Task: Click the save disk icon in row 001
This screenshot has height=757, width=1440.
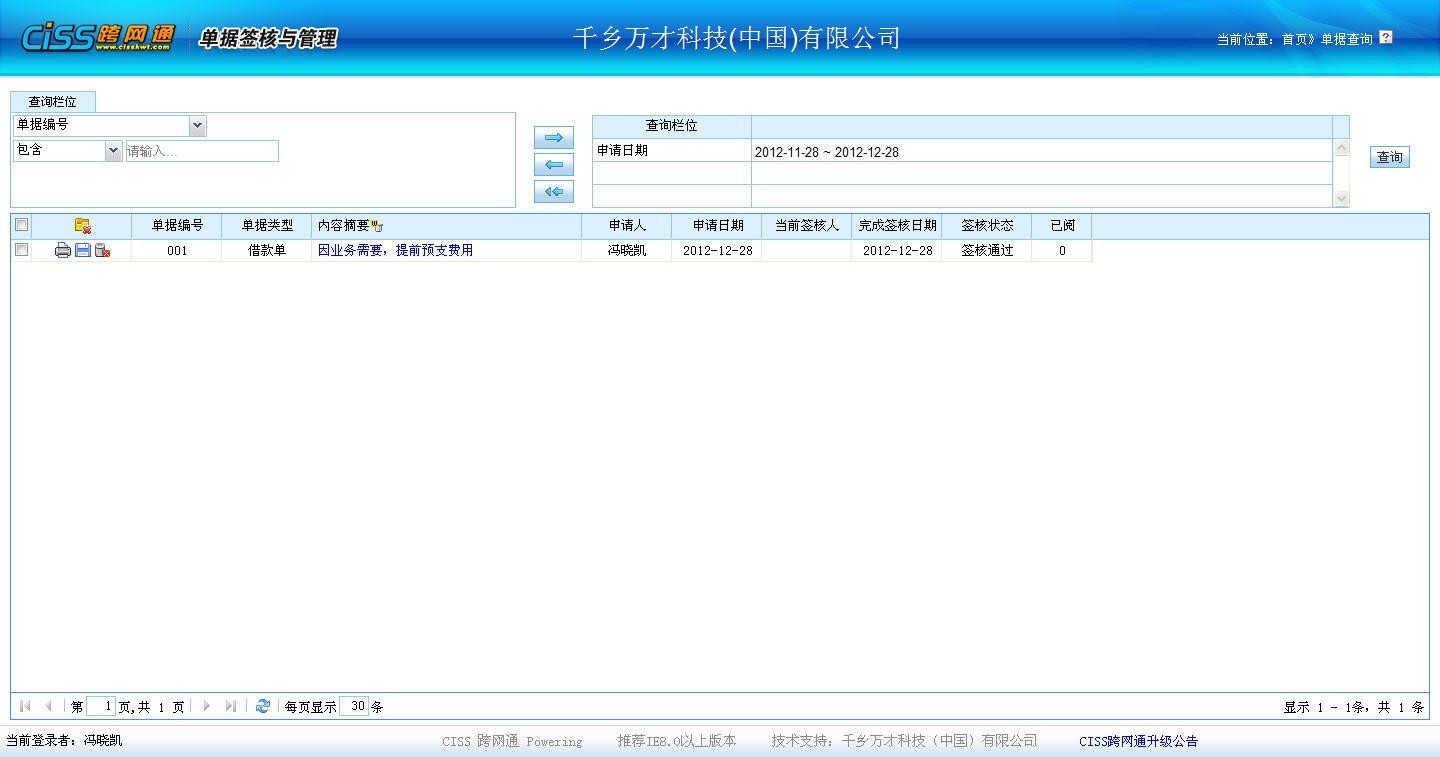Action: click(83, 251)
